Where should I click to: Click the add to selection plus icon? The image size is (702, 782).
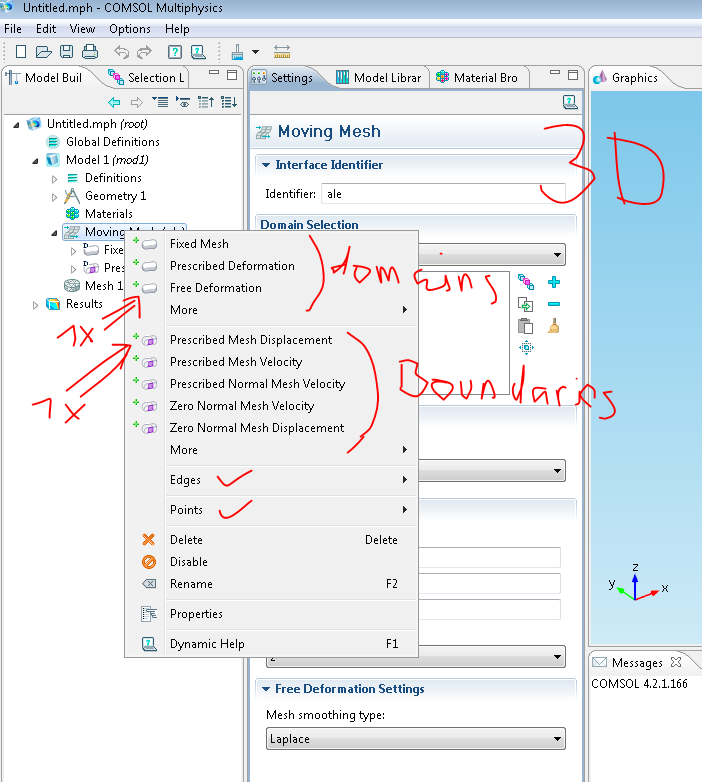554,283
